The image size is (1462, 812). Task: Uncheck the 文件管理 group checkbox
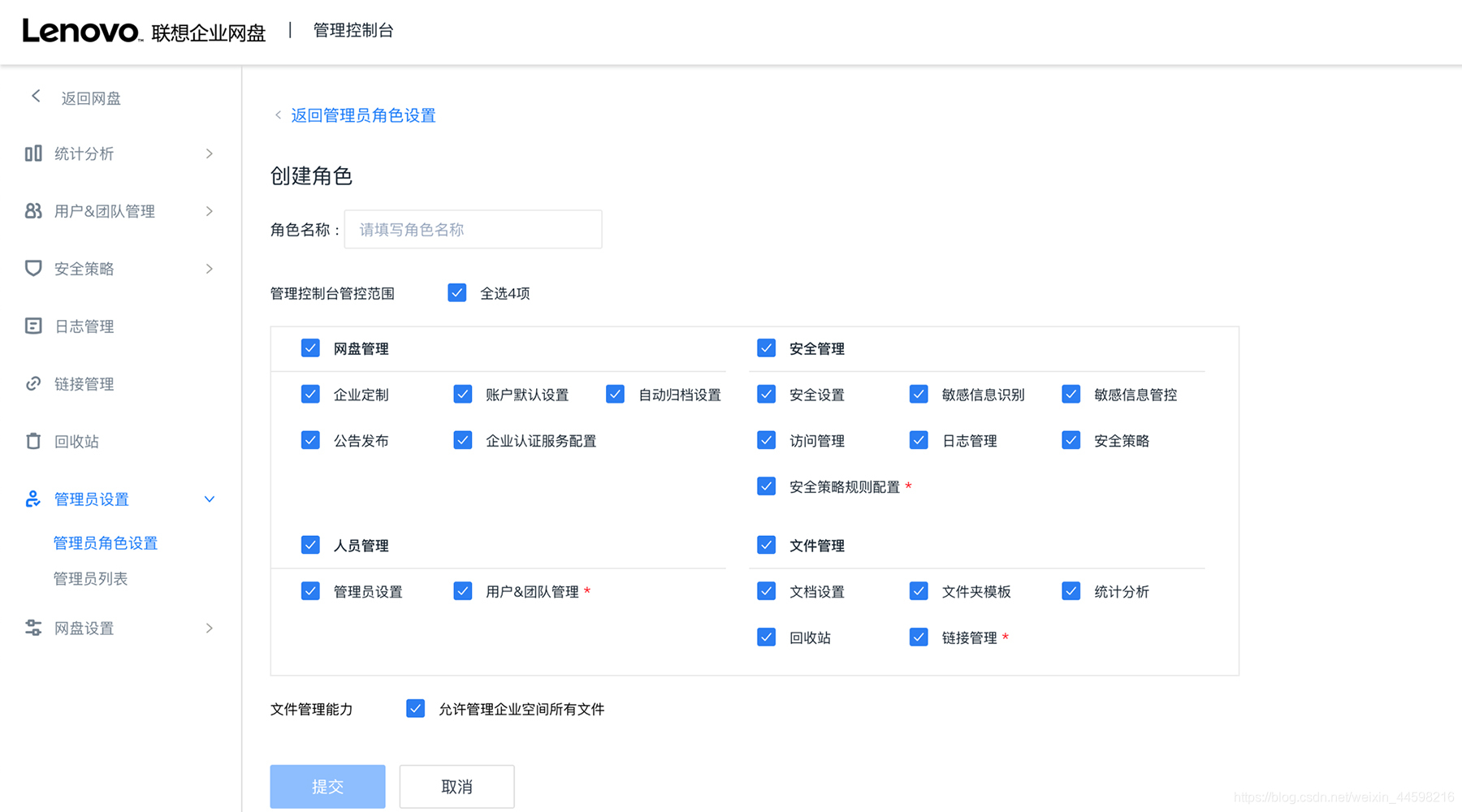tap(766, 545)
